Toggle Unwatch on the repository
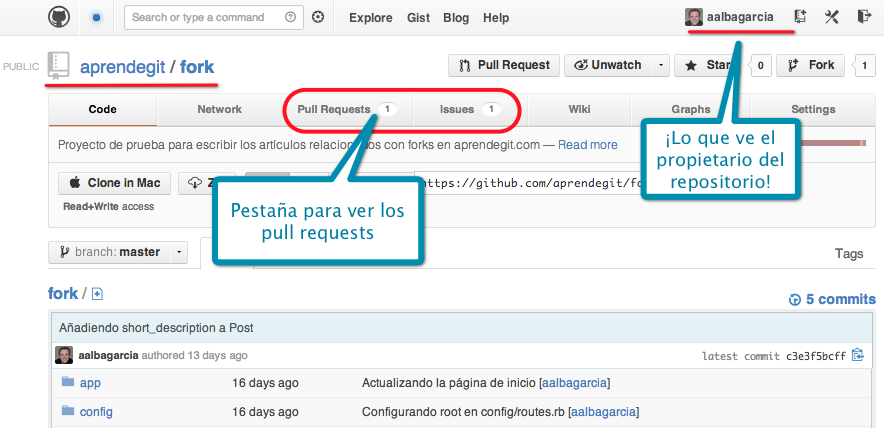The width and height of the screenshot is (884, 428). coord(607,65)
